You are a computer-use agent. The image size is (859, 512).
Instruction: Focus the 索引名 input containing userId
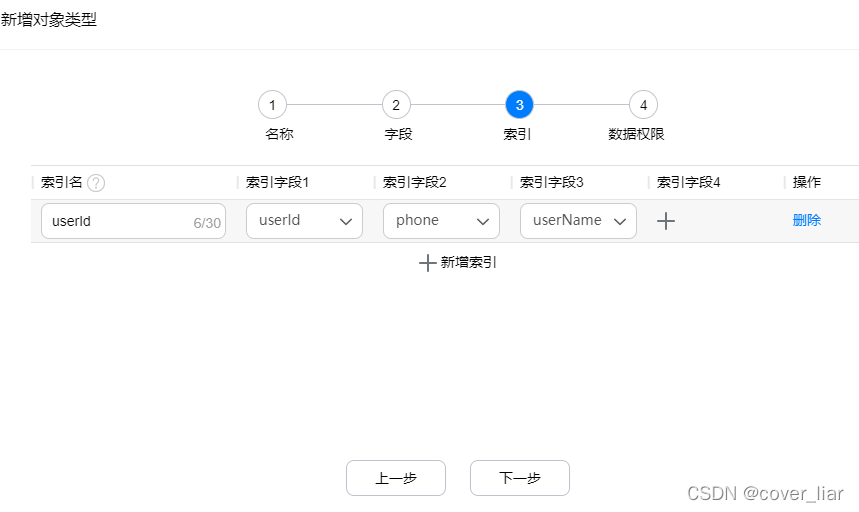[133, 221]
